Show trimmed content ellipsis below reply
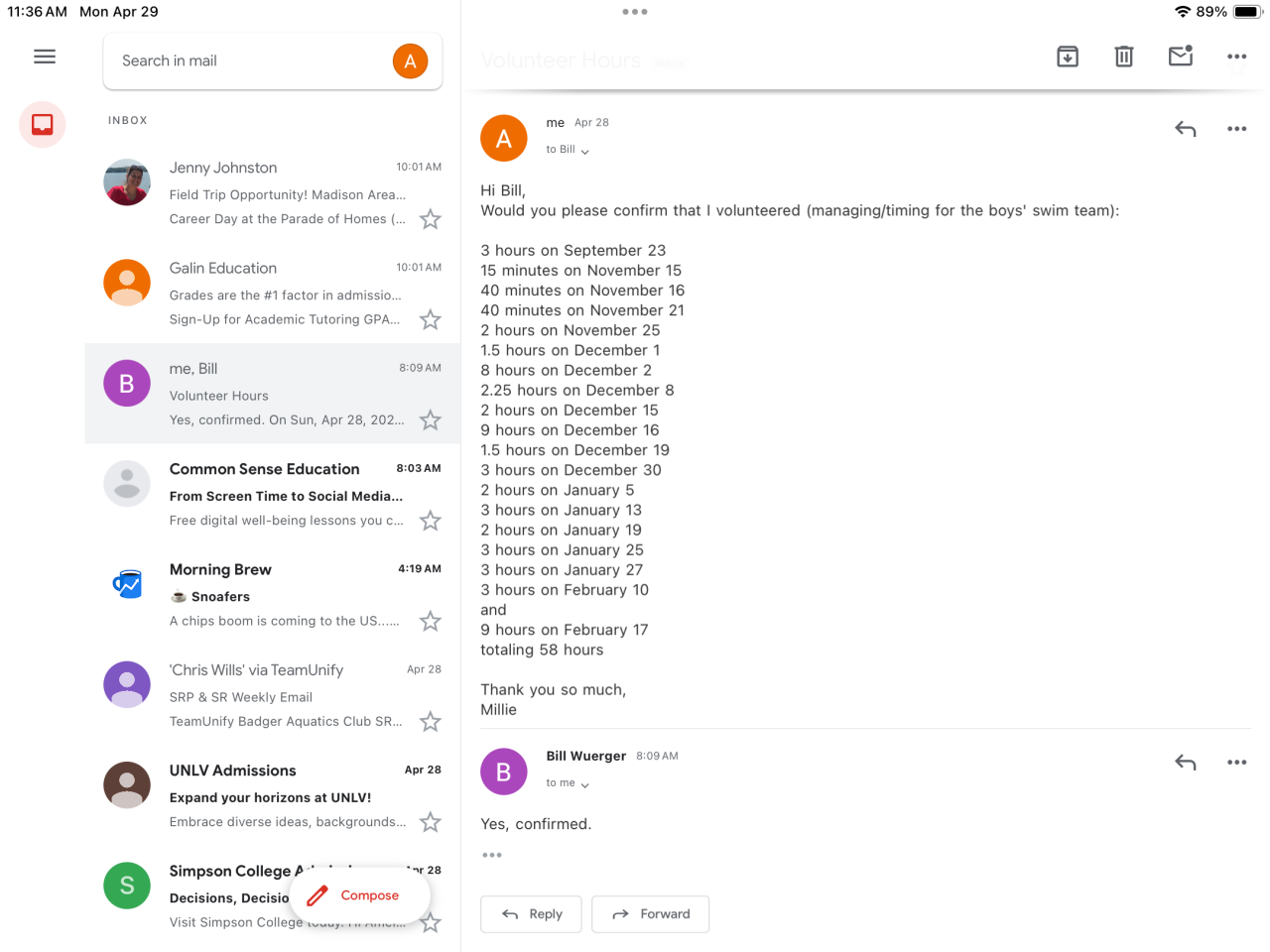This screenshot has width=1270, height=952. tap(492, 855)
